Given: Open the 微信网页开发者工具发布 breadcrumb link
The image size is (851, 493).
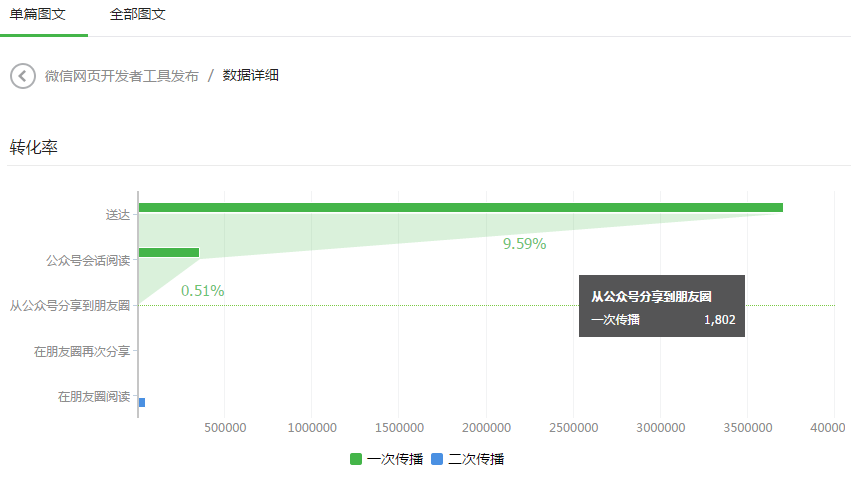Looking at the screenshot, I should 122,76.
